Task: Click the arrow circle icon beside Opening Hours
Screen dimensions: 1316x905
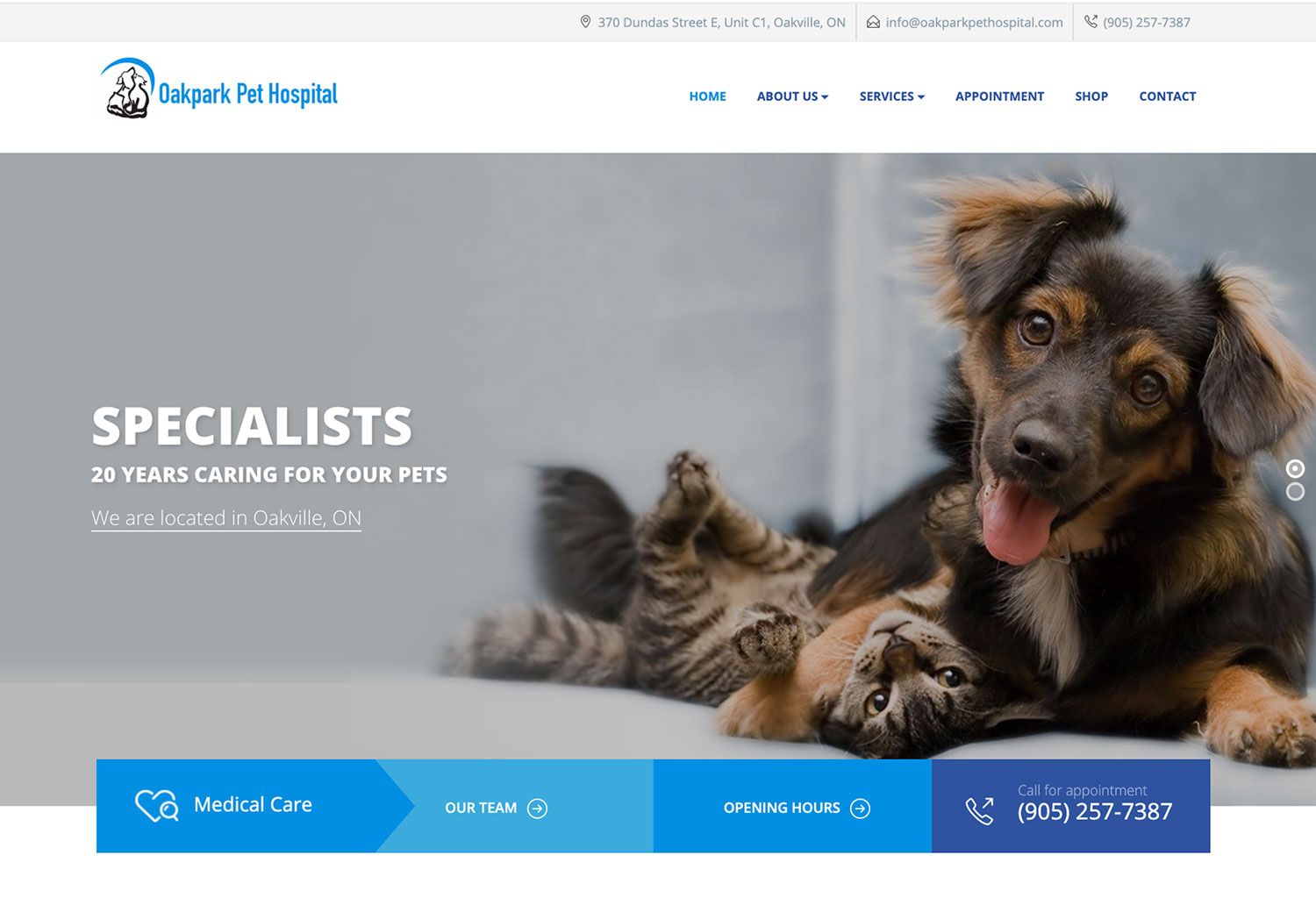Action: (x=861, y=809)
